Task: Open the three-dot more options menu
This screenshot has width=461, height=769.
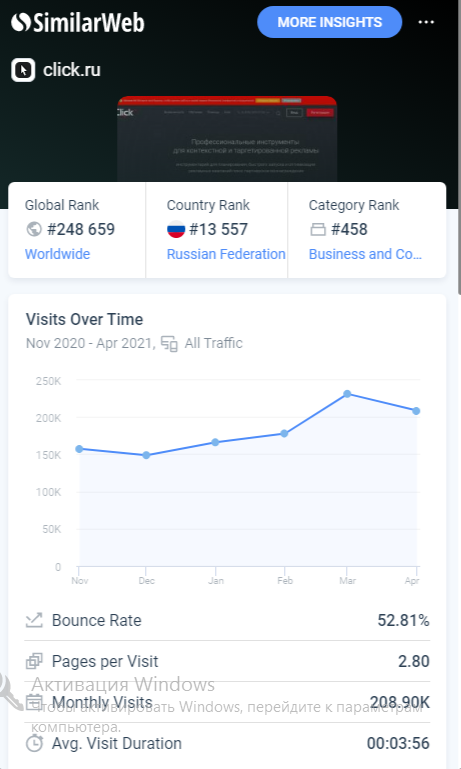Action: click(426, 22)
